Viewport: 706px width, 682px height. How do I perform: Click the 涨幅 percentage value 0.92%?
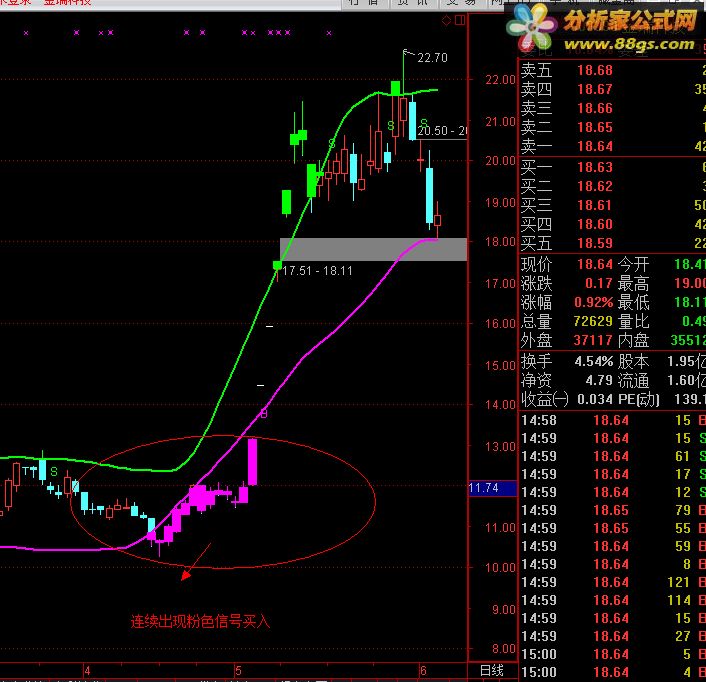pyautogui.click(x=593, y=302)
